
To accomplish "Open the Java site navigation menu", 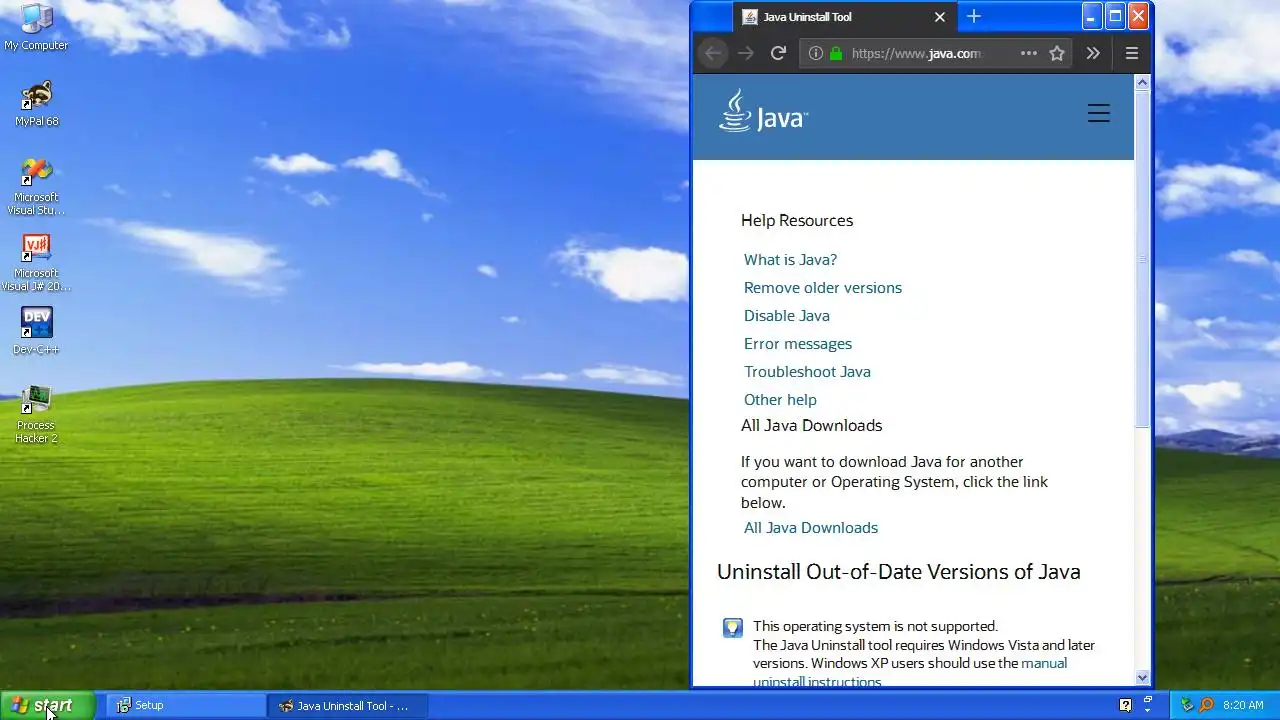I will pos(1099,113).
